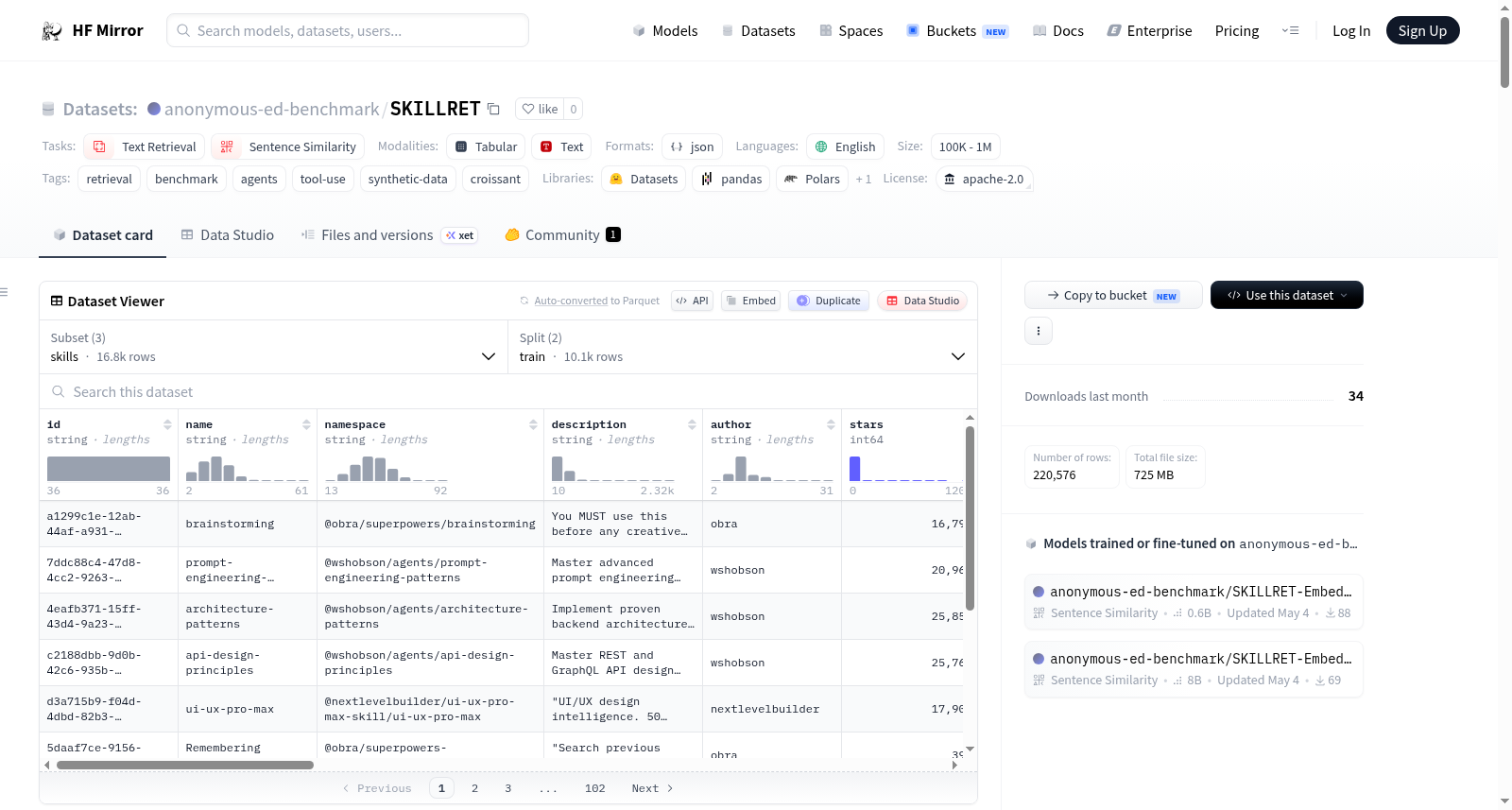
Task: Switch to the Dataset card tab
Action: pyautogui.click(x=102, y=235)
